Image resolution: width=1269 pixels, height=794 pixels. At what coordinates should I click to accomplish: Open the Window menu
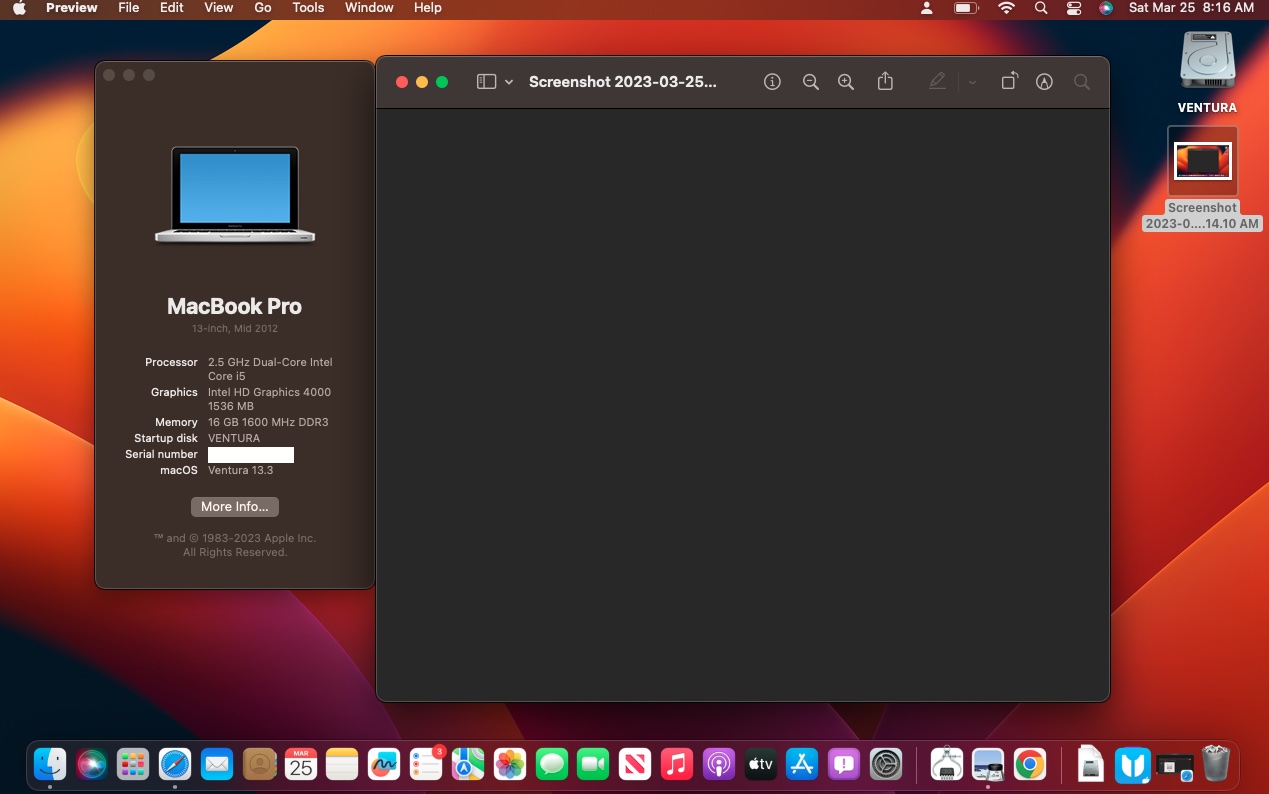[x=369, y=8]
